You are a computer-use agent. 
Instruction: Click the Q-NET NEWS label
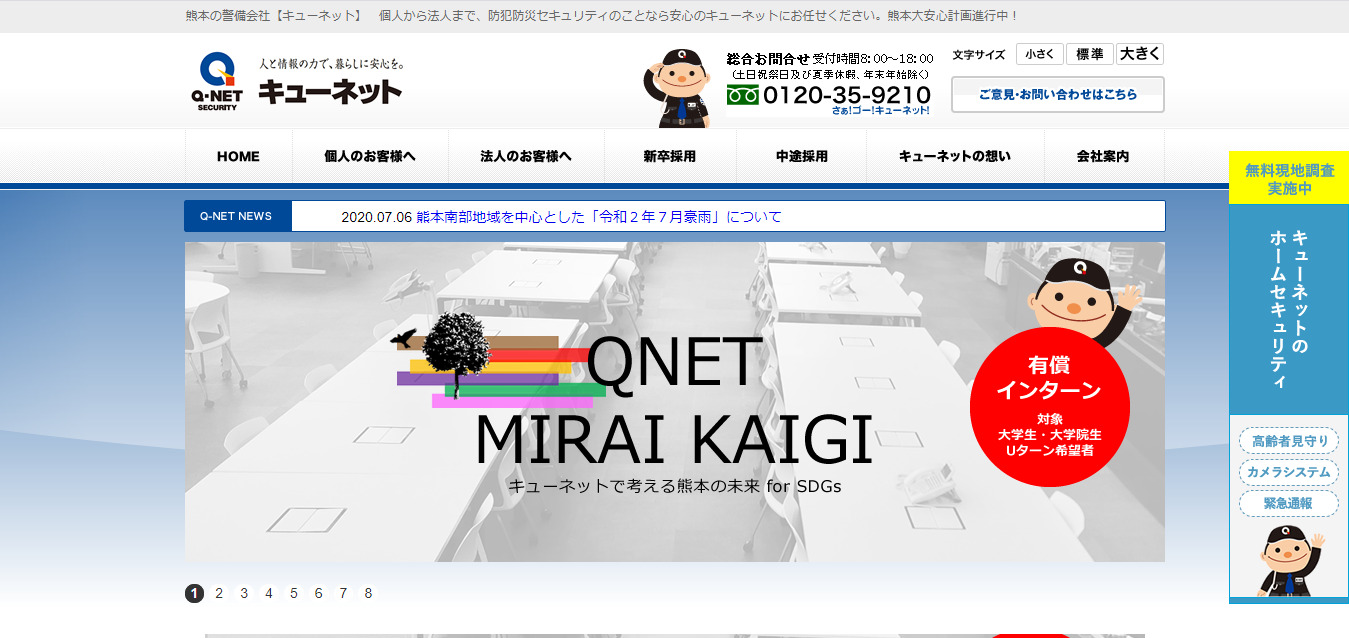(237, 216)
